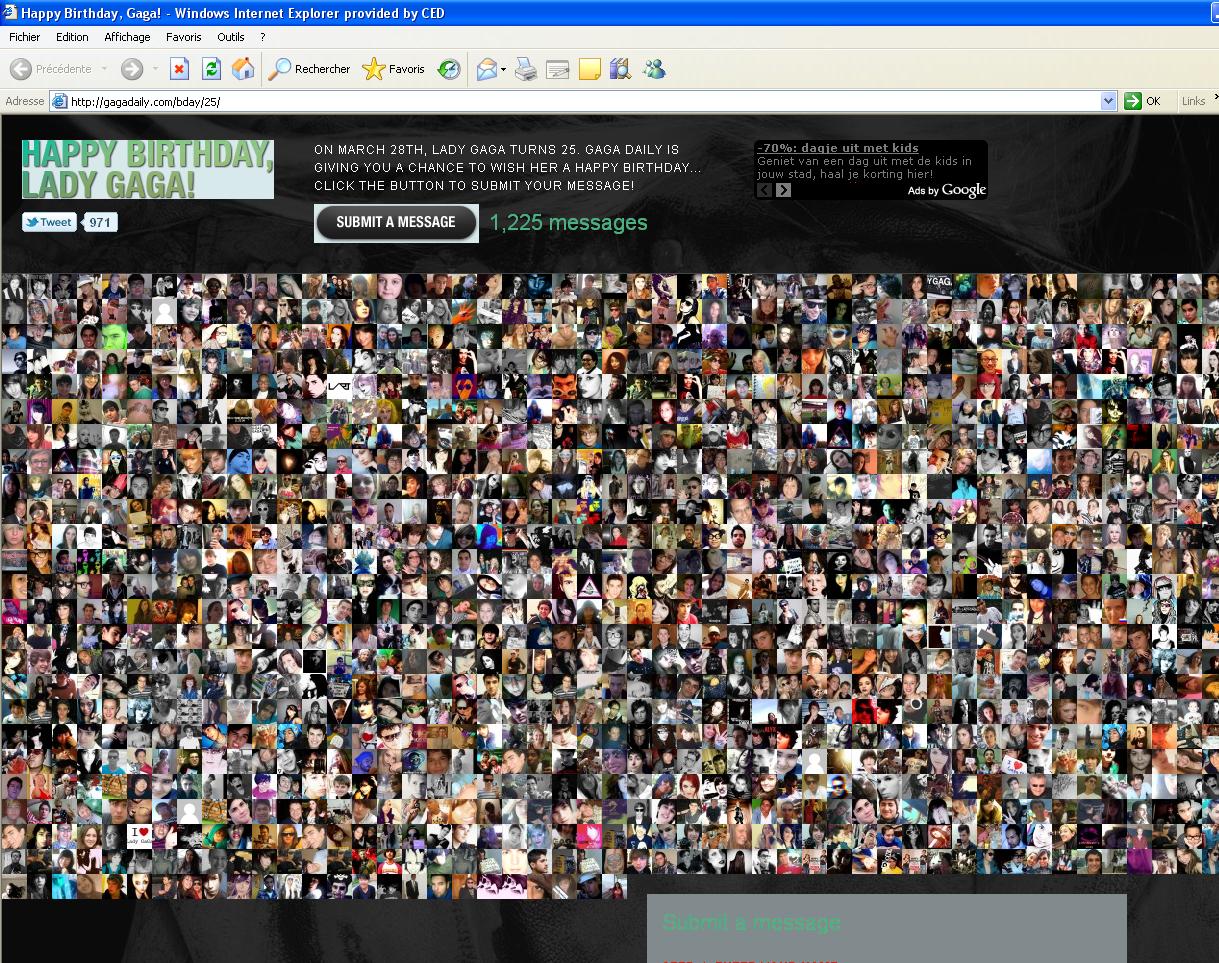The height and width of the screenshot is (963, 1219).
Task: Click in the address URL field
Action: pos(584,101)
